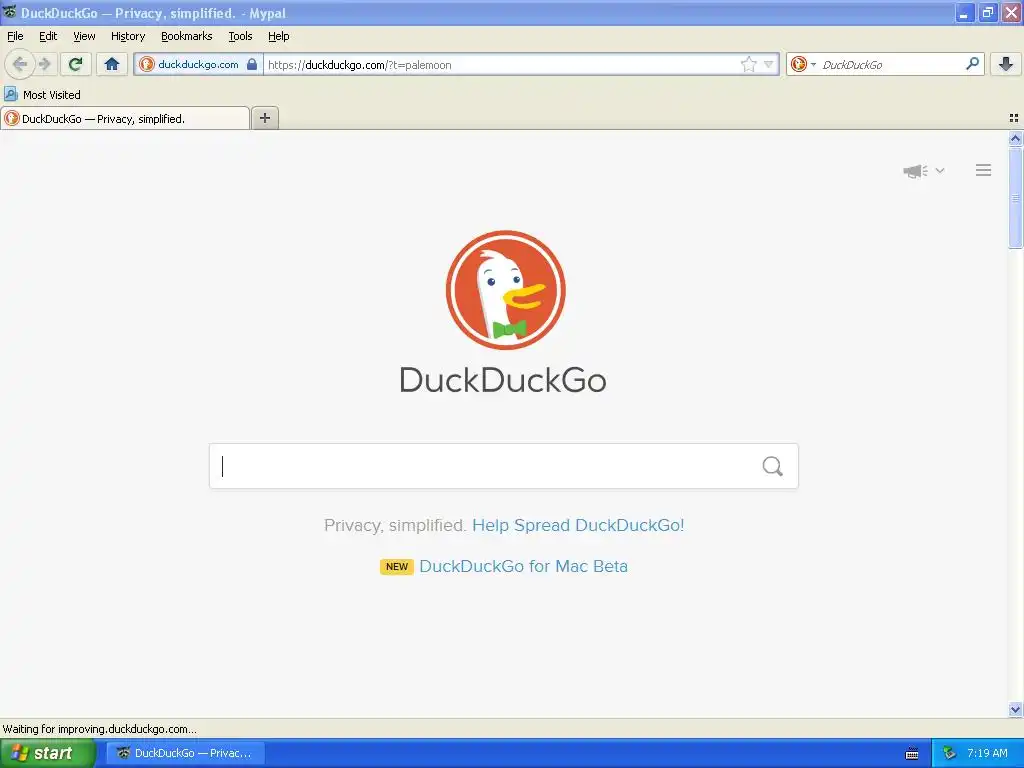Click the 'Waiting for improving.duckduckgo.com...' status text
Screen dimensions: 1024x768
pyautogui.click(x=99, y=729)
